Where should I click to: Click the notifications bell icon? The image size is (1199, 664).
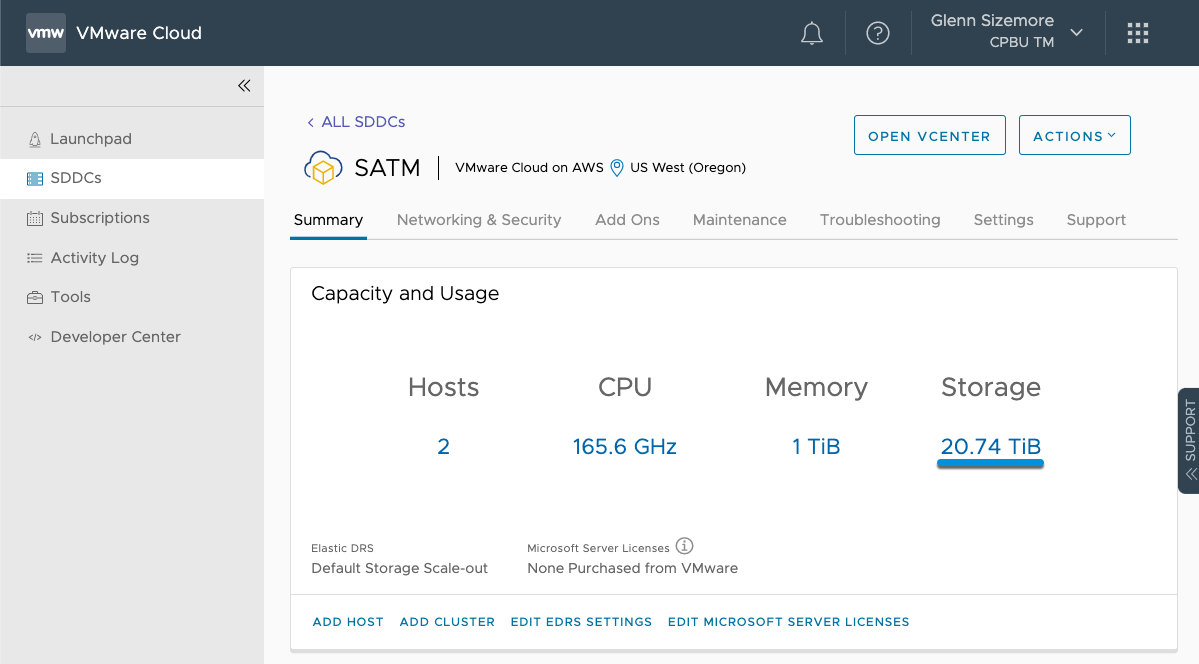pos(812,34)
